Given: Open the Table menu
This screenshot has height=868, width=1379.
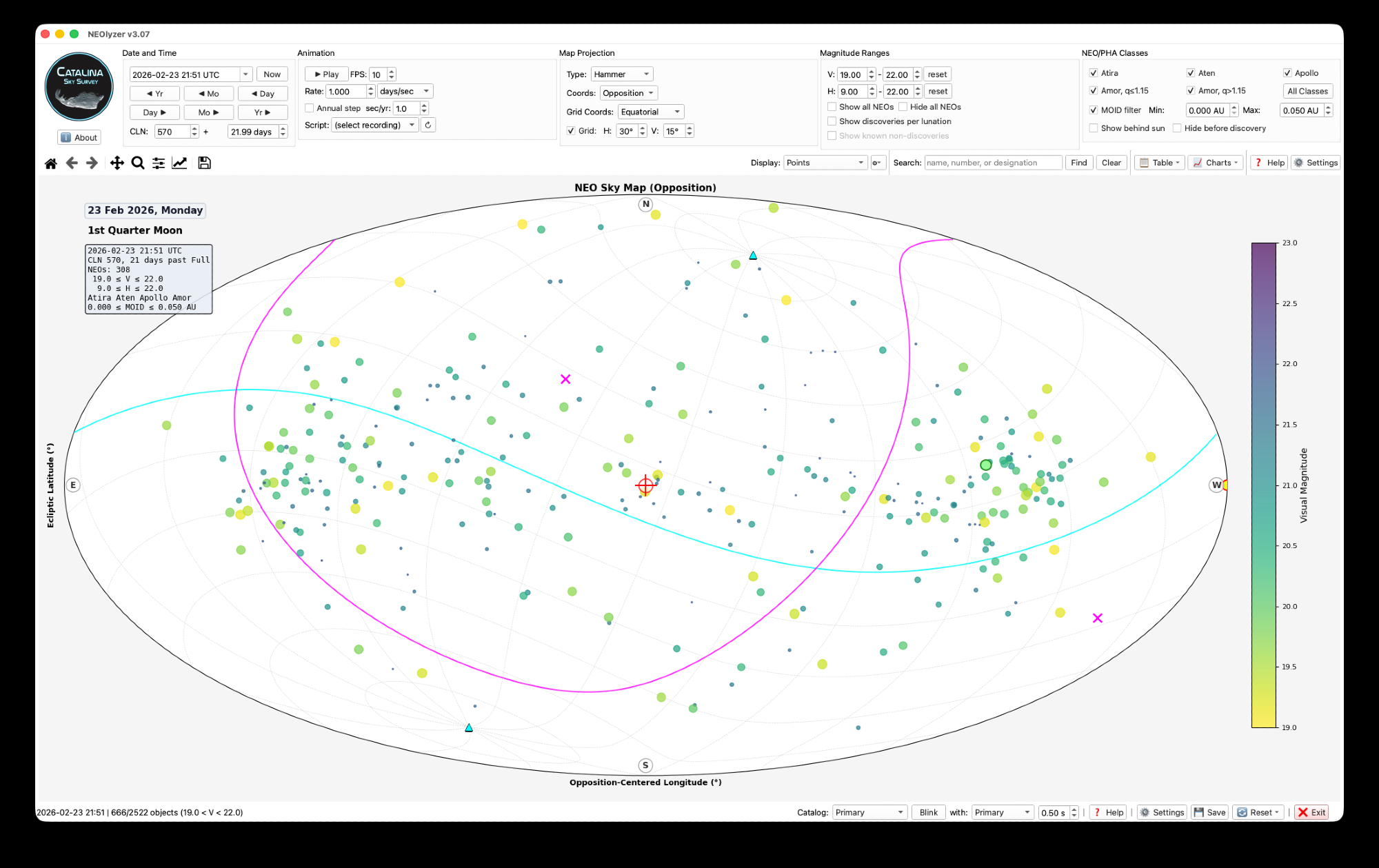Looking at the screenshot, I should [x=1160, y=163].
